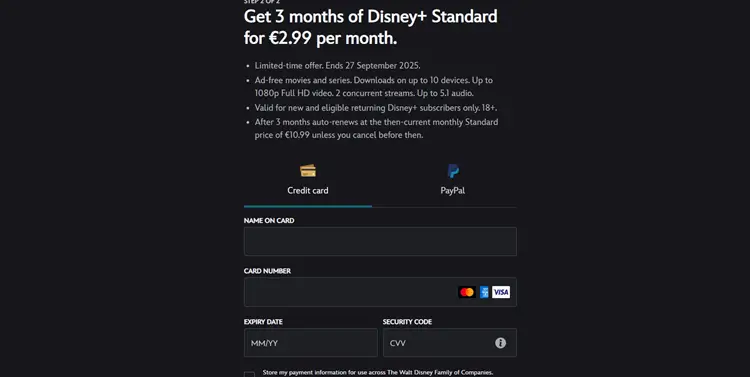Select the MM/YY expiry date field

pyautogui.click(x=310, y=343)
